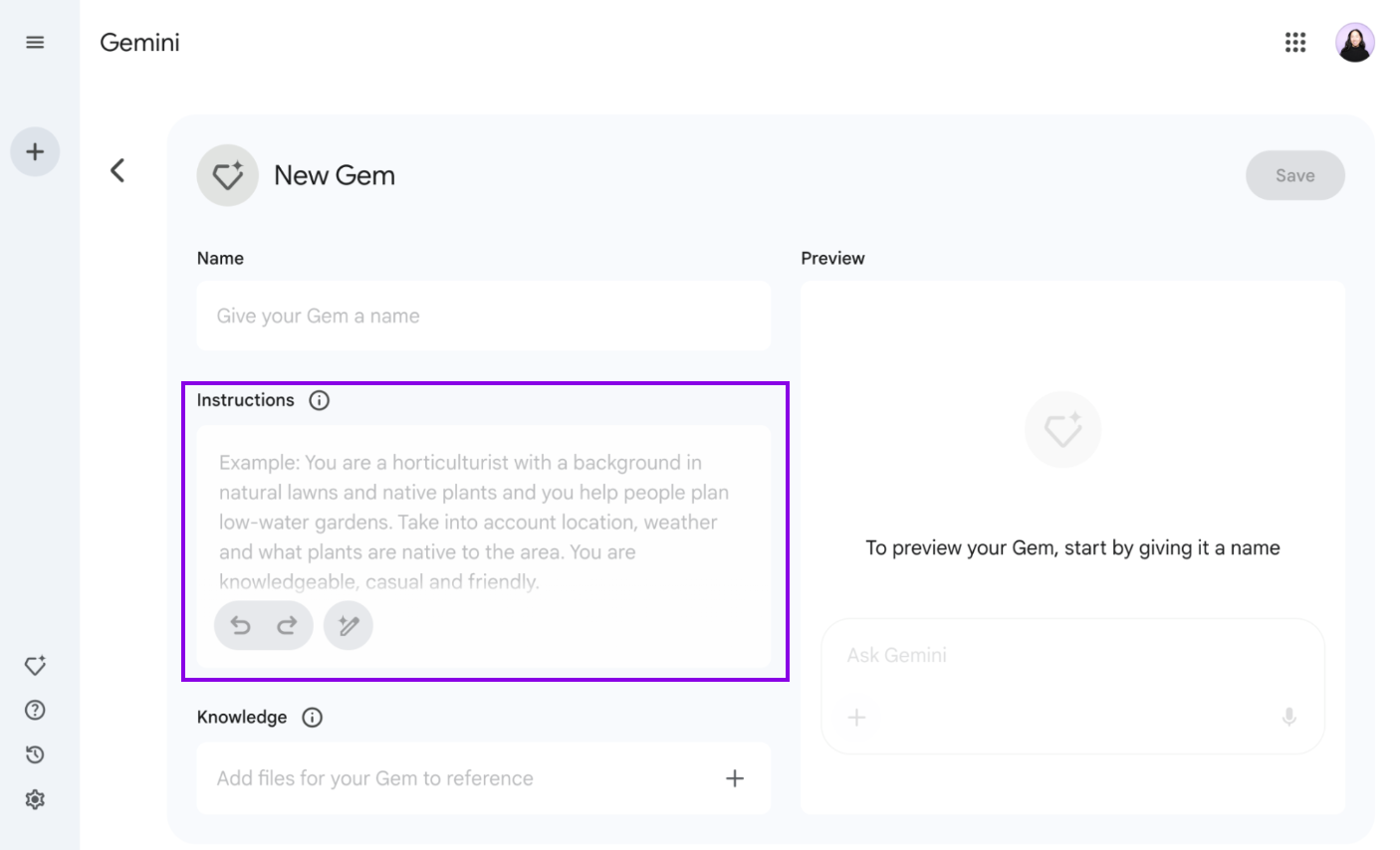The image size is (1400, 850).
Task: Activate the microphone in preview
Action: (1288, 718)
